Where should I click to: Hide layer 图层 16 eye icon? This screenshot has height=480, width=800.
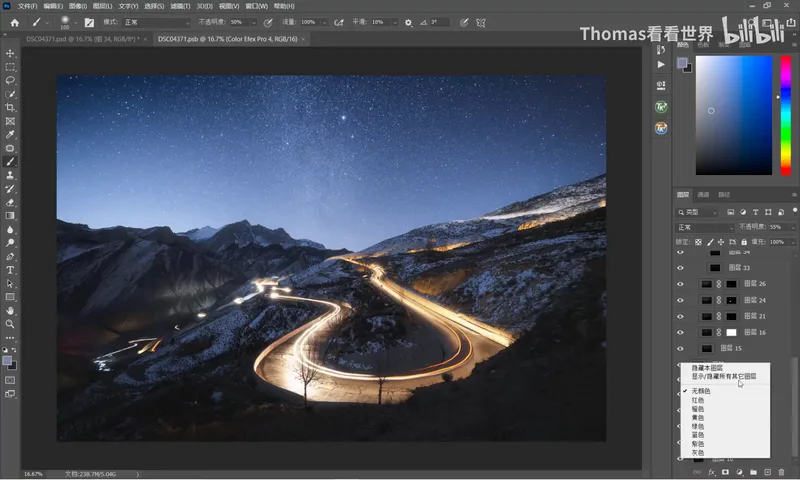pos(680,333)
